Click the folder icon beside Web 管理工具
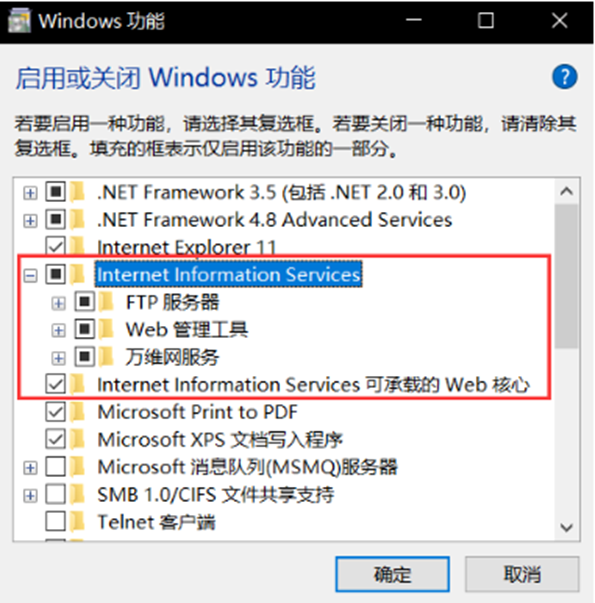This screenshot has width=595, height=603. click(106, 330)
